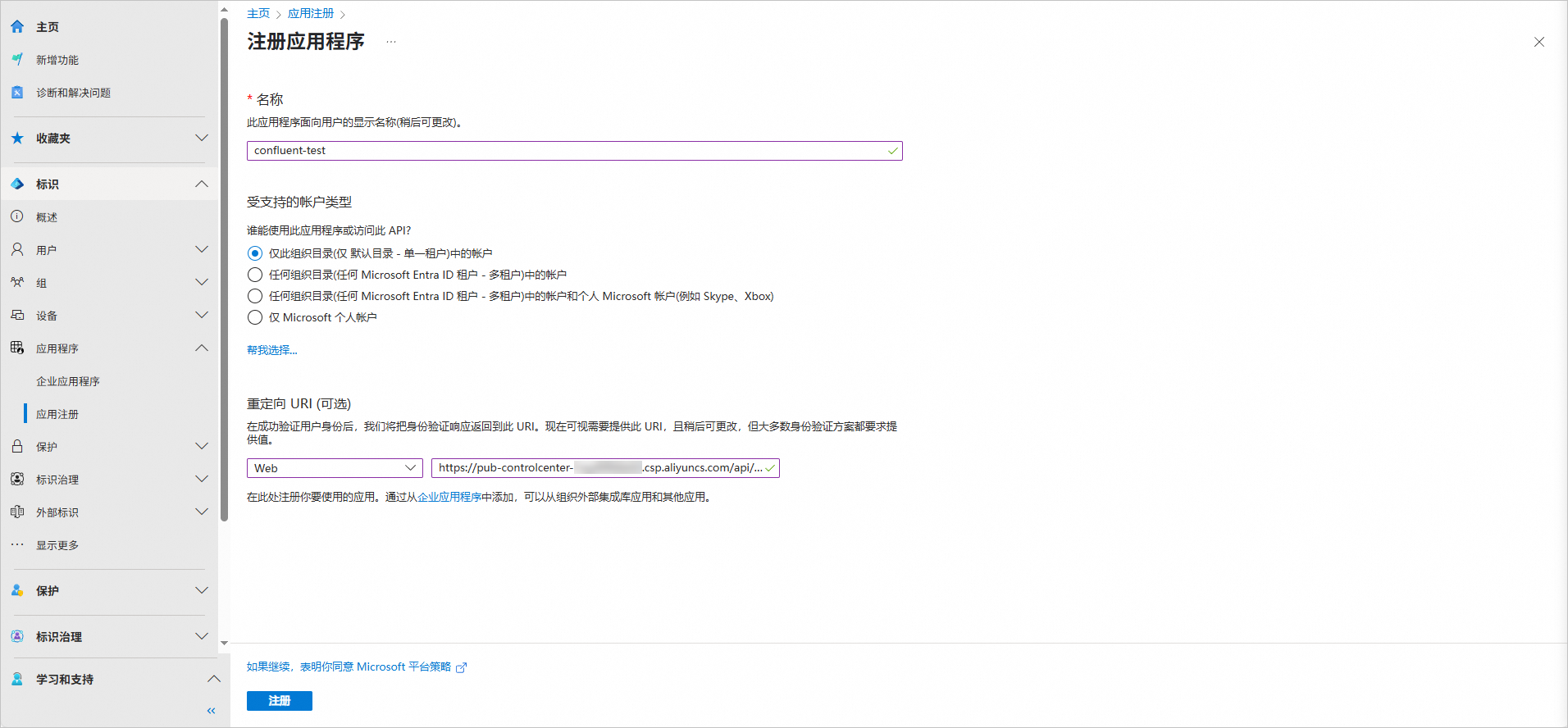Expand the 外部标识 submenu chevron
1568x728 pixels.
coord(202,512)
